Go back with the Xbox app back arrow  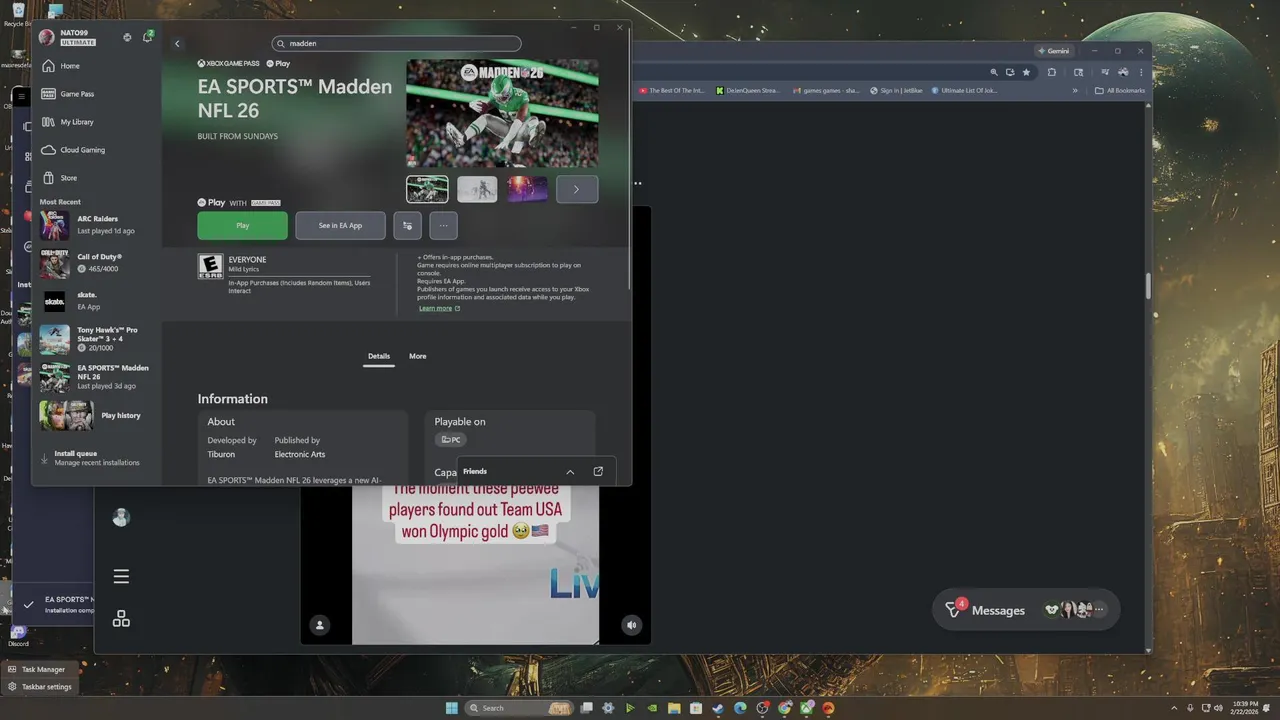177,43
